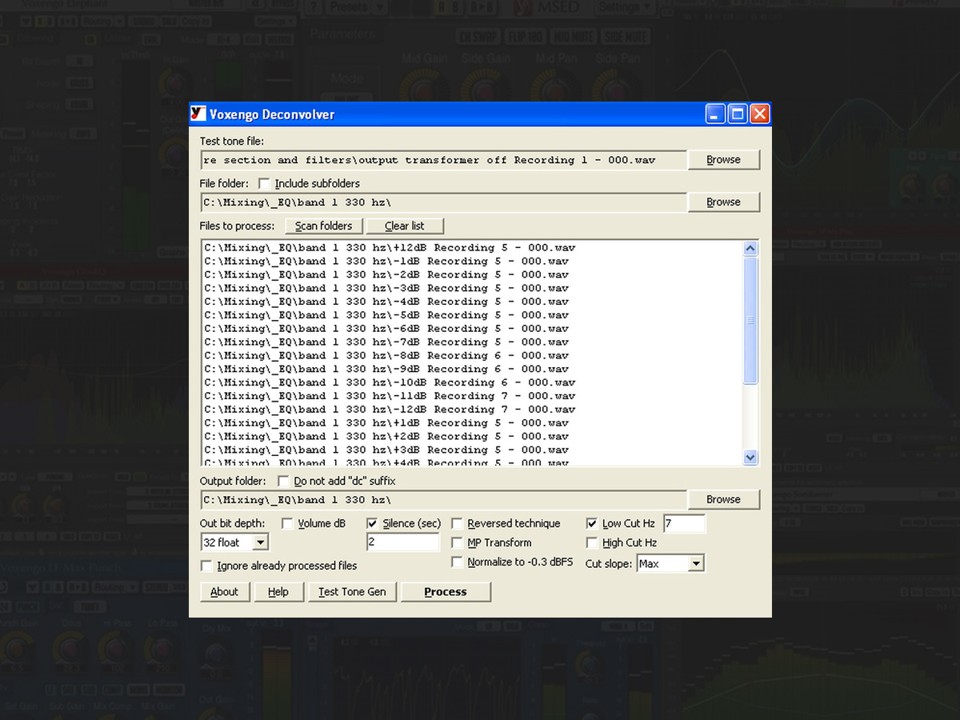Open the Cut slope dropdown

click(696, 563)
